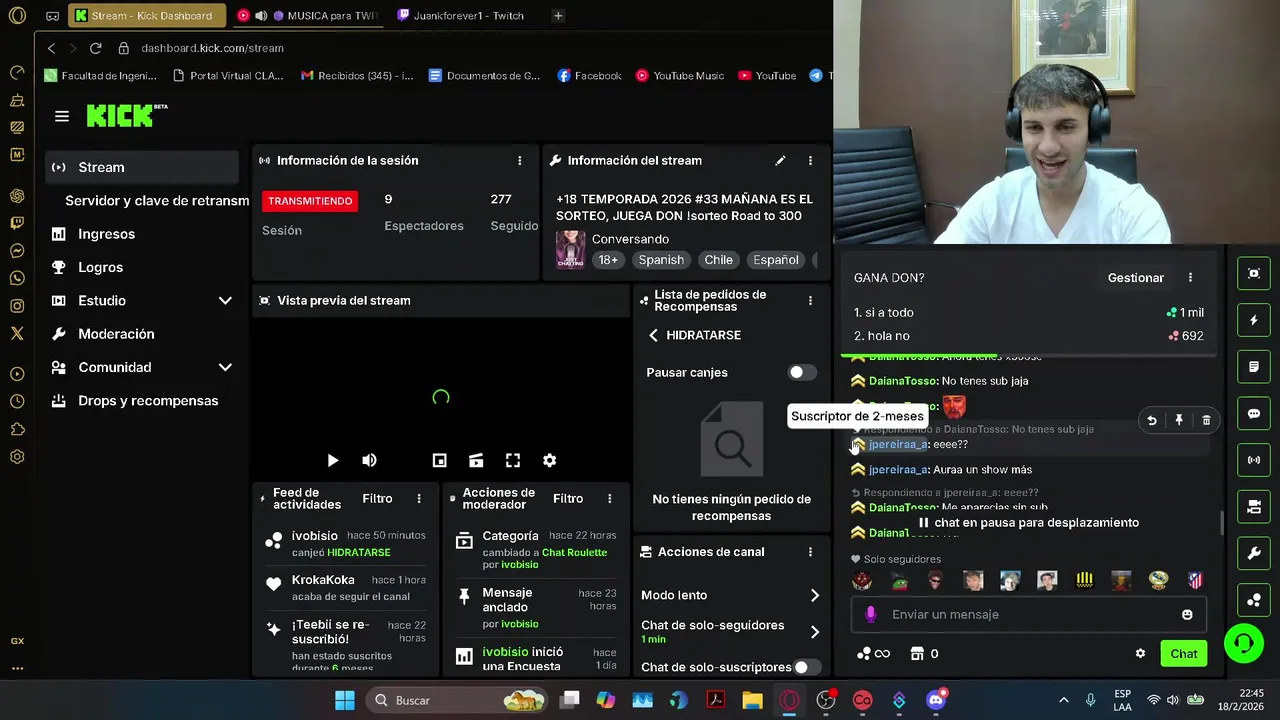Reload the browser page
The image size is (1280, 720).
pos(95,48)
